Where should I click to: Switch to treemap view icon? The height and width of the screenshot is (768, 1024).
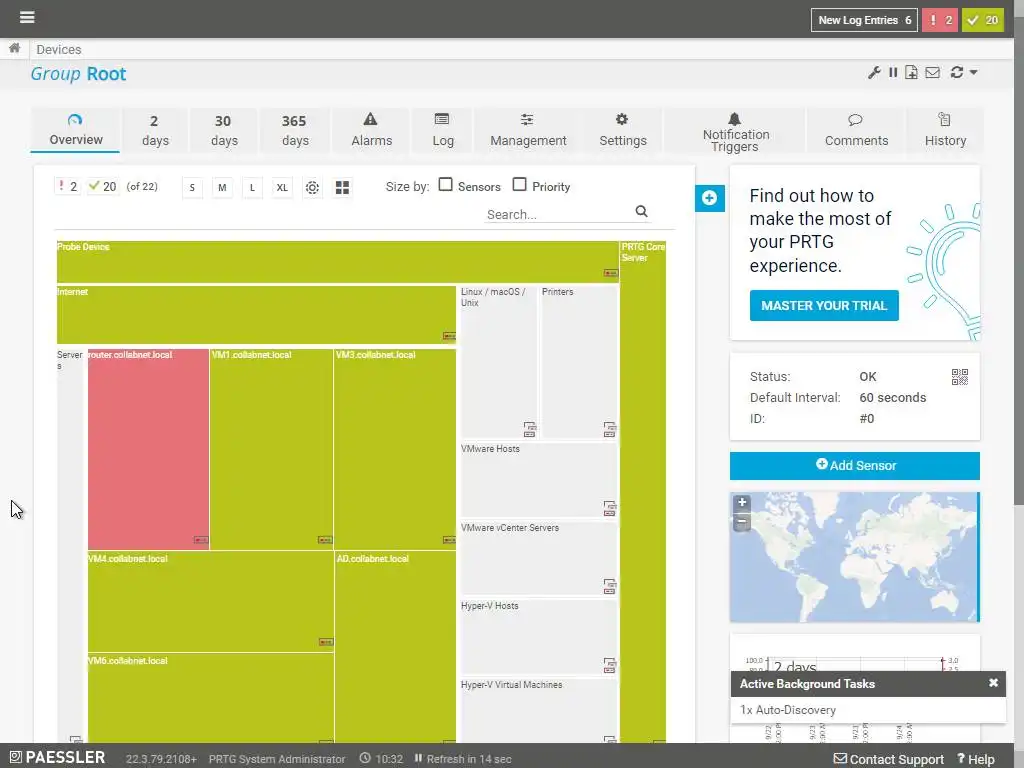pos(342,187)
